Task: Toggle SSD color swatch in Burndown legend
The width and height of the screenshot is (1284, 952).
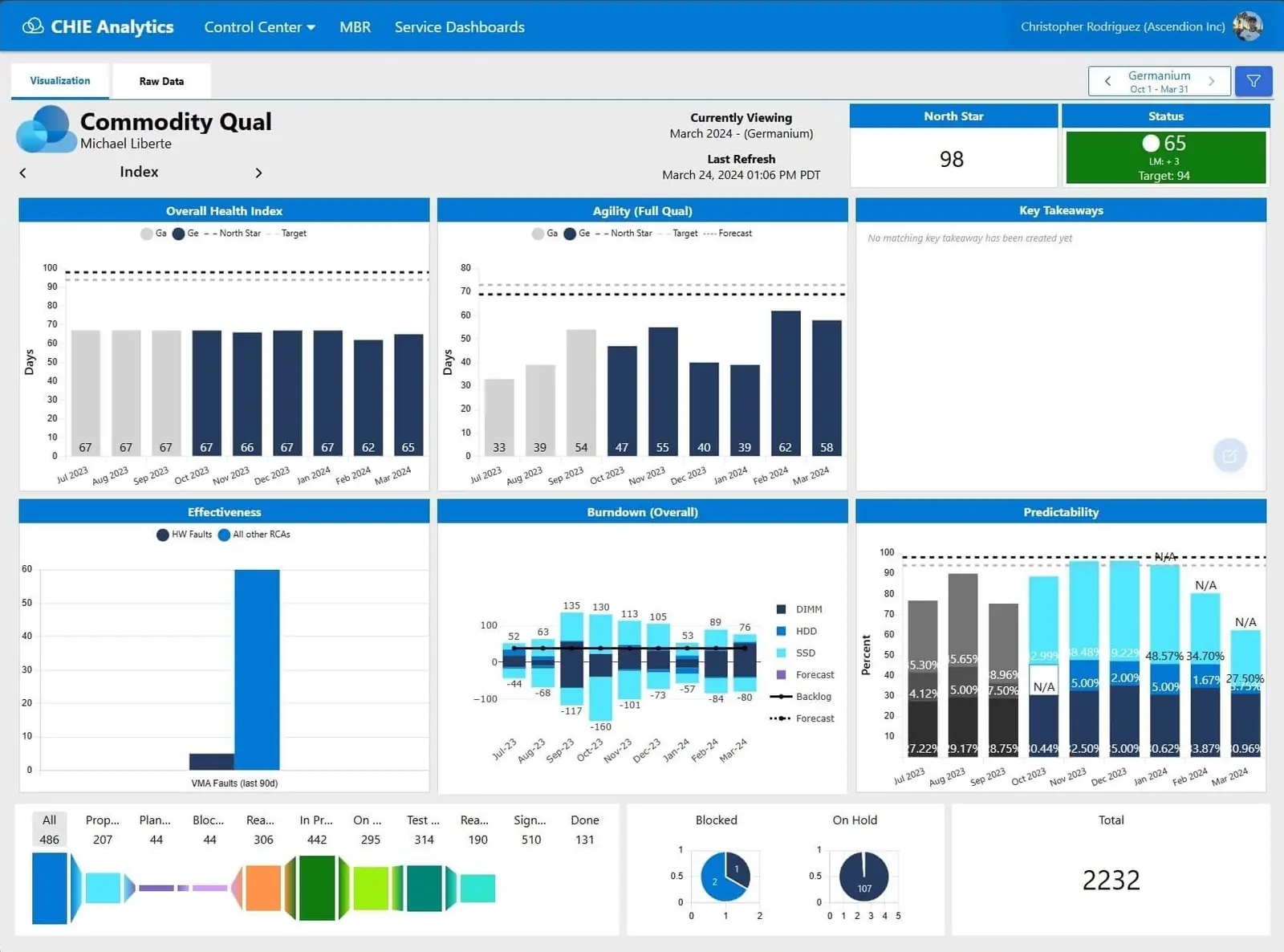Action: [782, 653]
